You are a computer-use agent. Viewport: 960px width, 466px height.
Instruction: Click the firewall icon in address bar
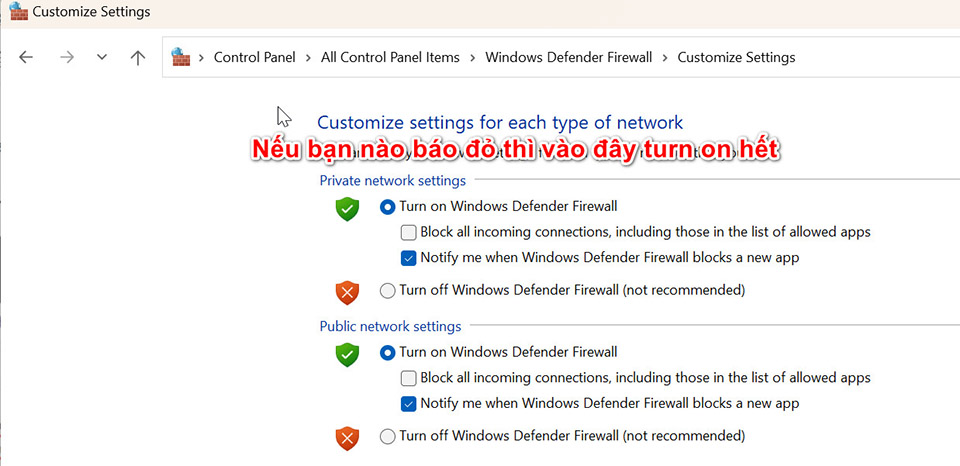point(181,57)
